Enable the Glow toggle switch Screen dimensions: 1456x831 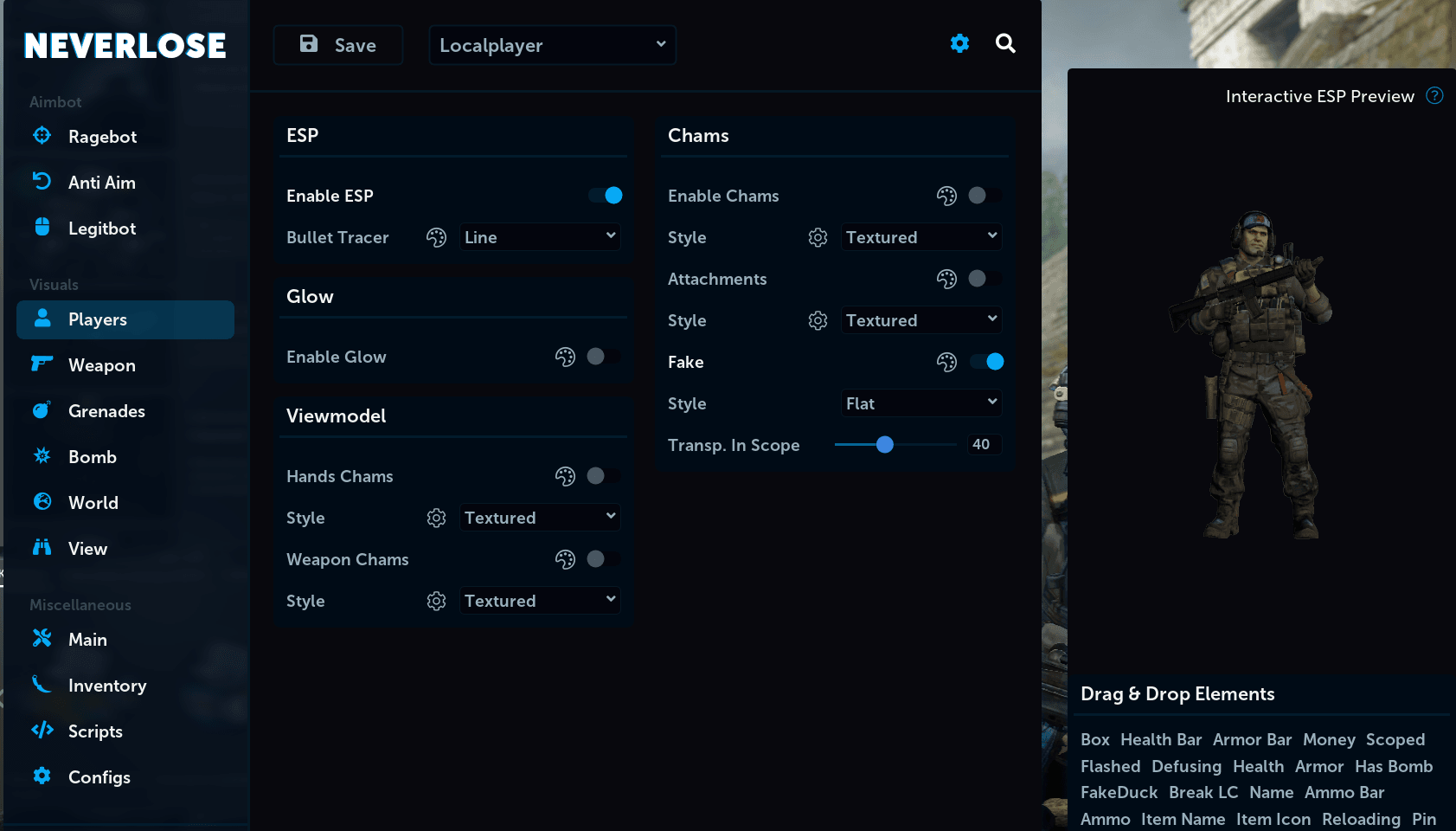click(604, 357)
